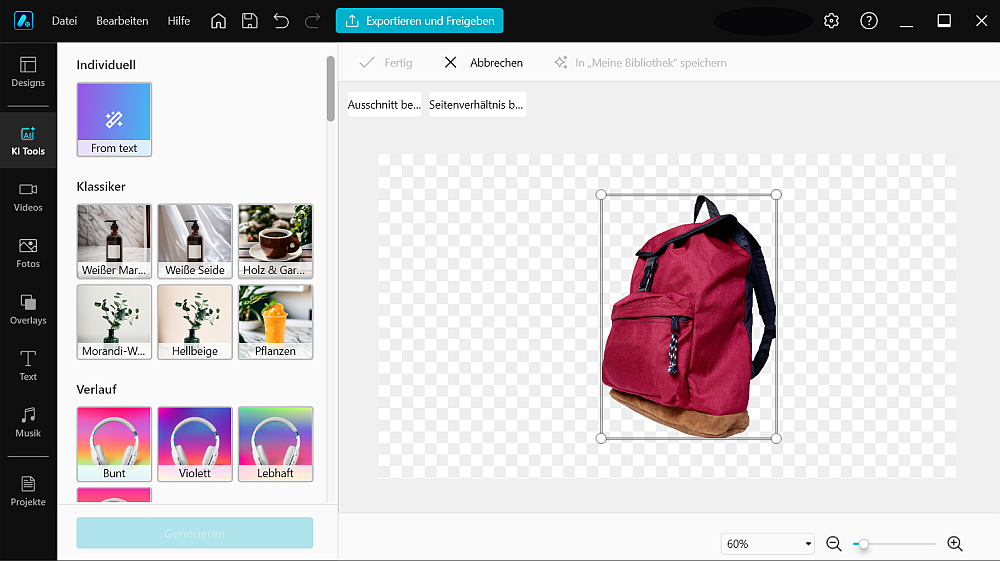Select the Holz & Garten background thumbnail
The width and height of the screenshot is (1000, 561).
tap(275, 241)
